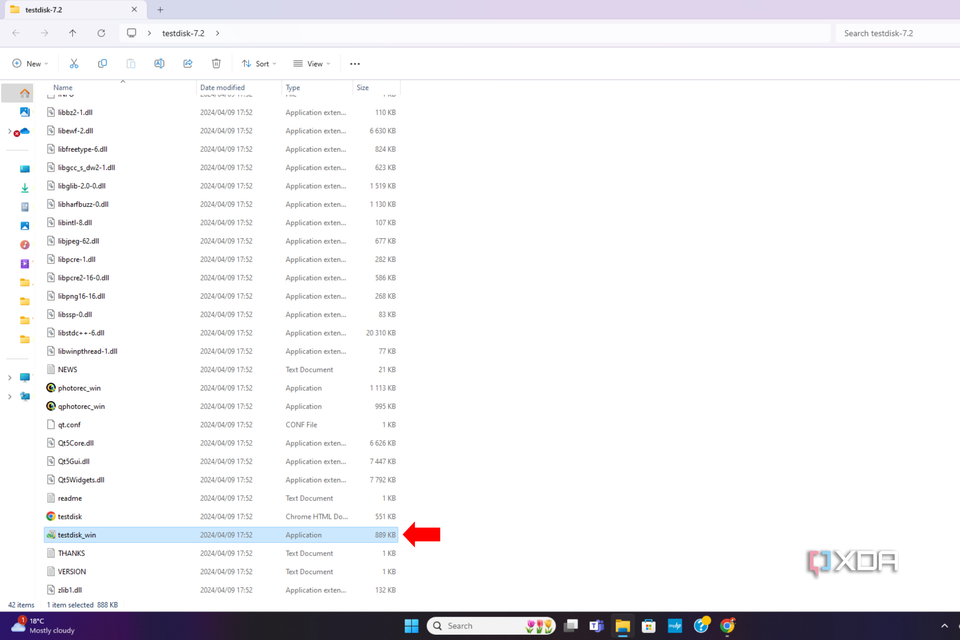Click the Paste clipboard icon

pyautogui.click(x=130, y=64)
